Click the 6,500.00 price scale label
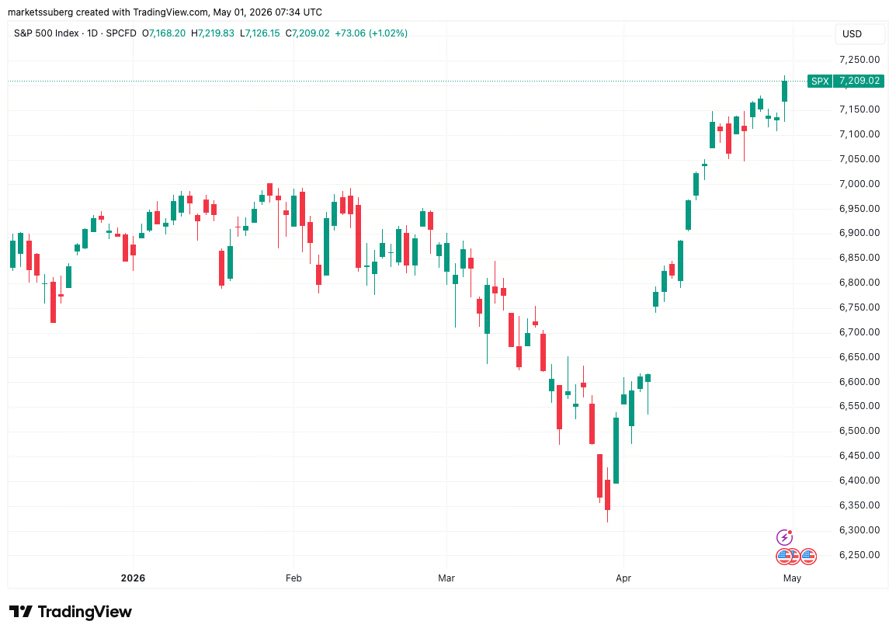The height and width of the screenshot is (635, 896). pos(859,430)
